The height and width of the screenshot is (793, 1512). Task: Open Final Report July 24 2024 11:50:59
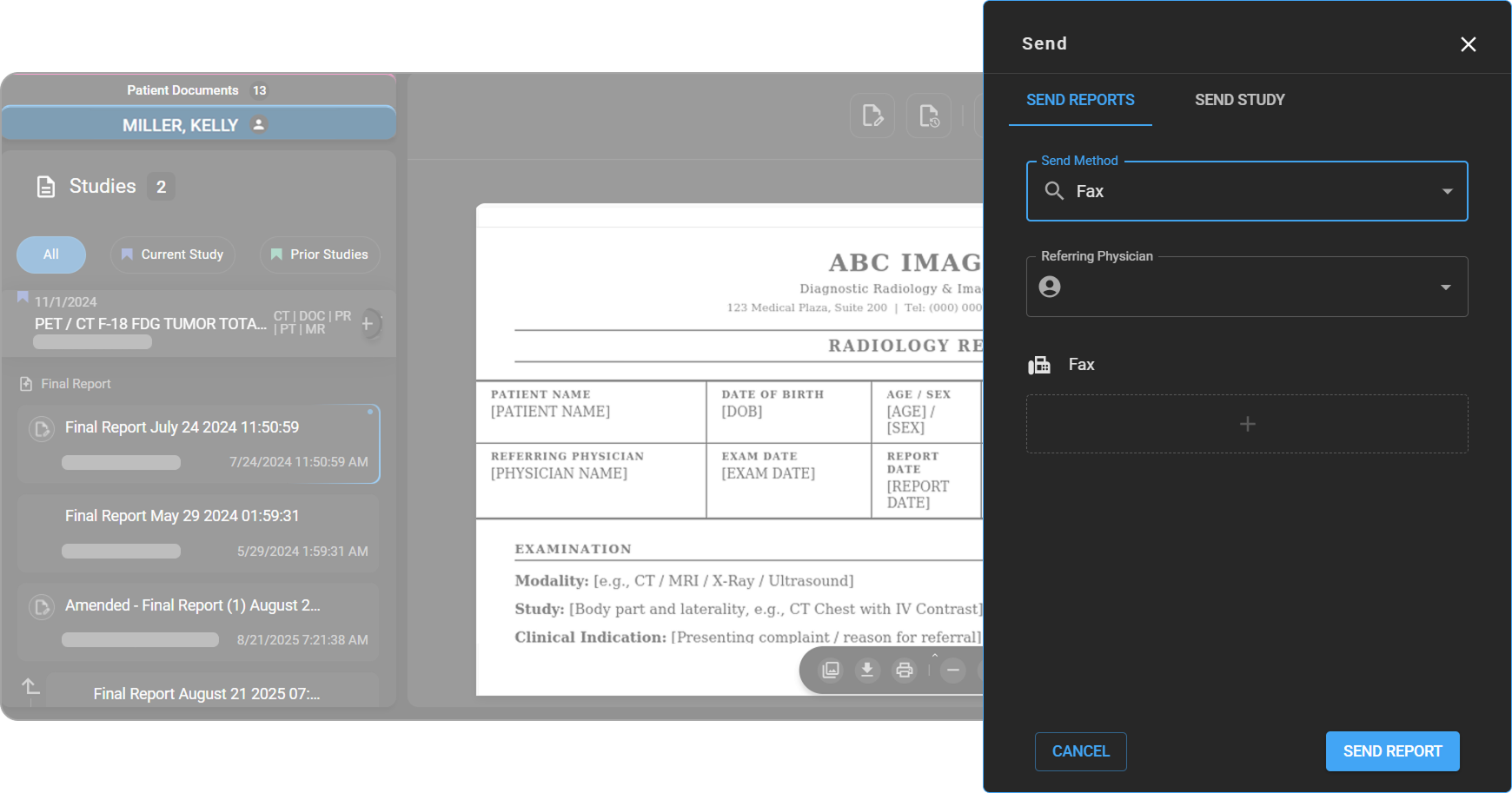tap(198, 444)
